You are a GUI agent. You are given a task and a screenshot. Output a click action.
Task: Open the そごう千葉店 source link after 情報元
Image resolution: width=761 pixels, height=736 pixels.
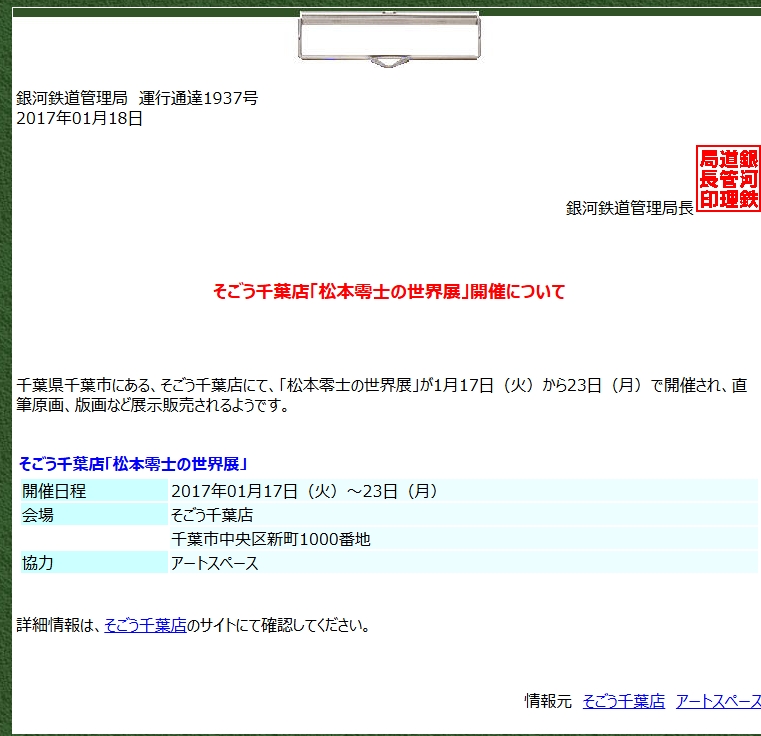pyautogui.click(x=624, y=701)
